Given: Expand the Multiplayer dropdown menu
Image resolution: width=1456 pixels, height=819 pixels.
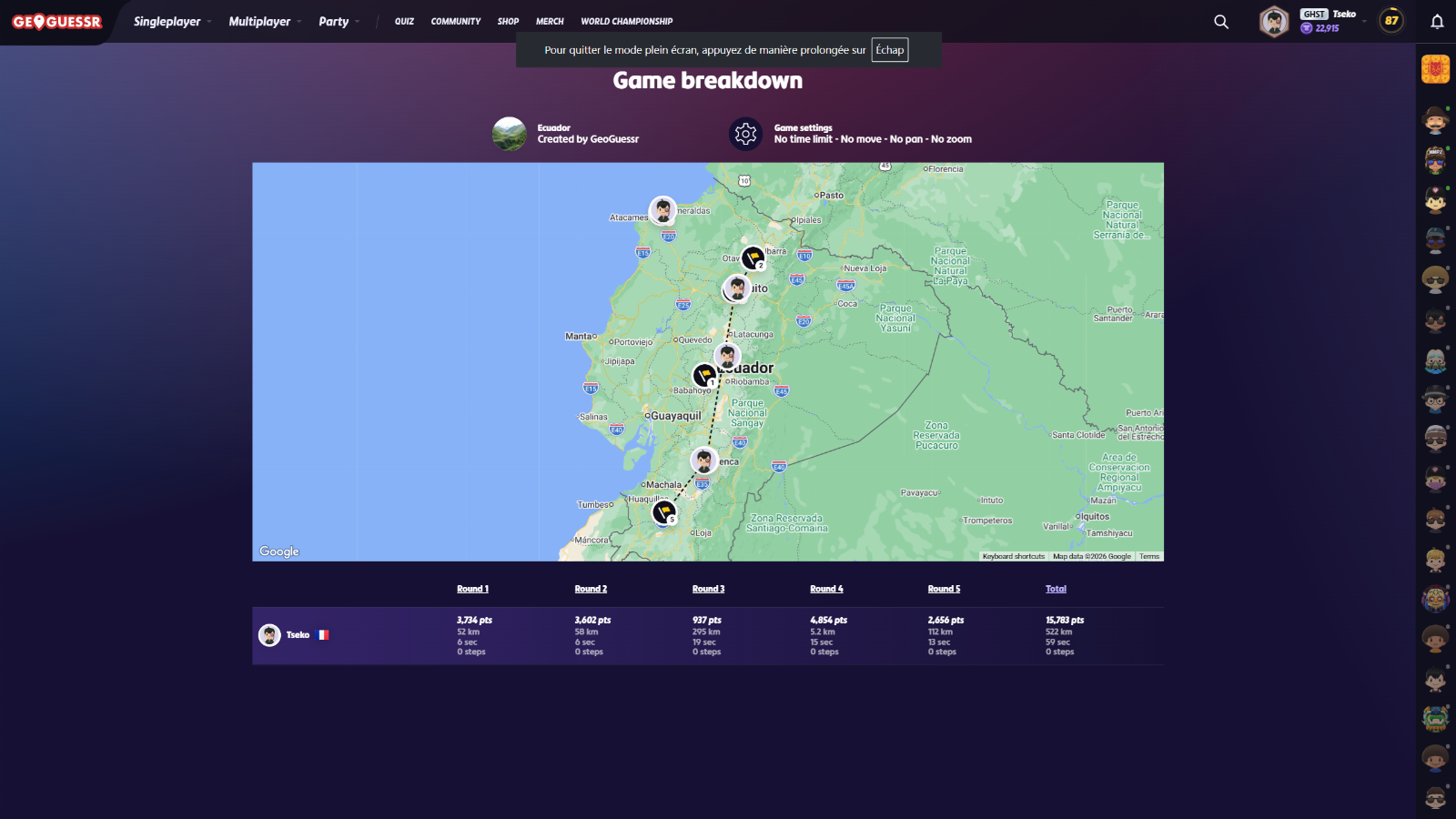Looking at the screenshot, I should (x=265, y=22).
